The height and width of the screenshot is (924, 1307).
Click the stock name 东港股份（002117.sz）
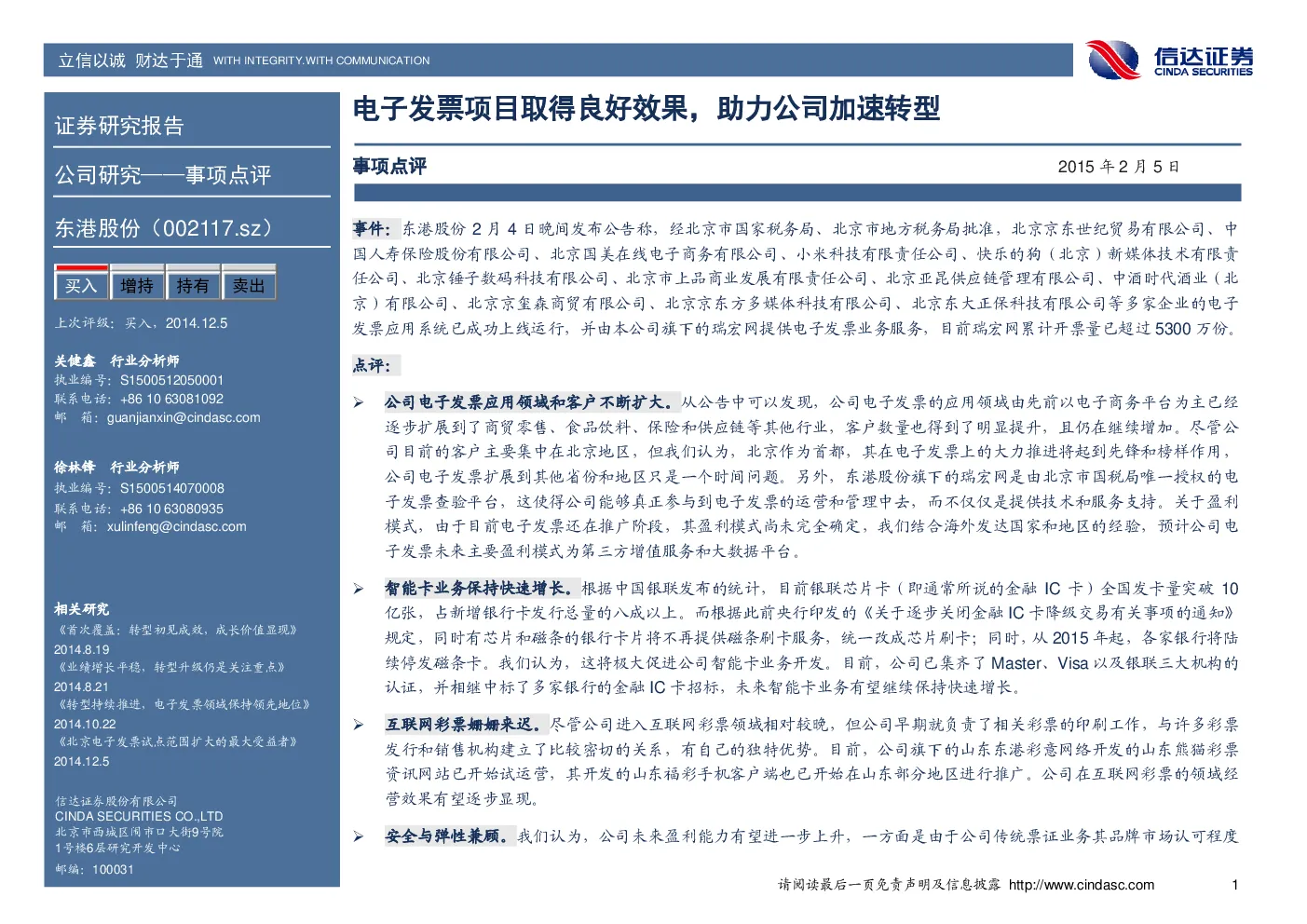(x=168, y=228)
